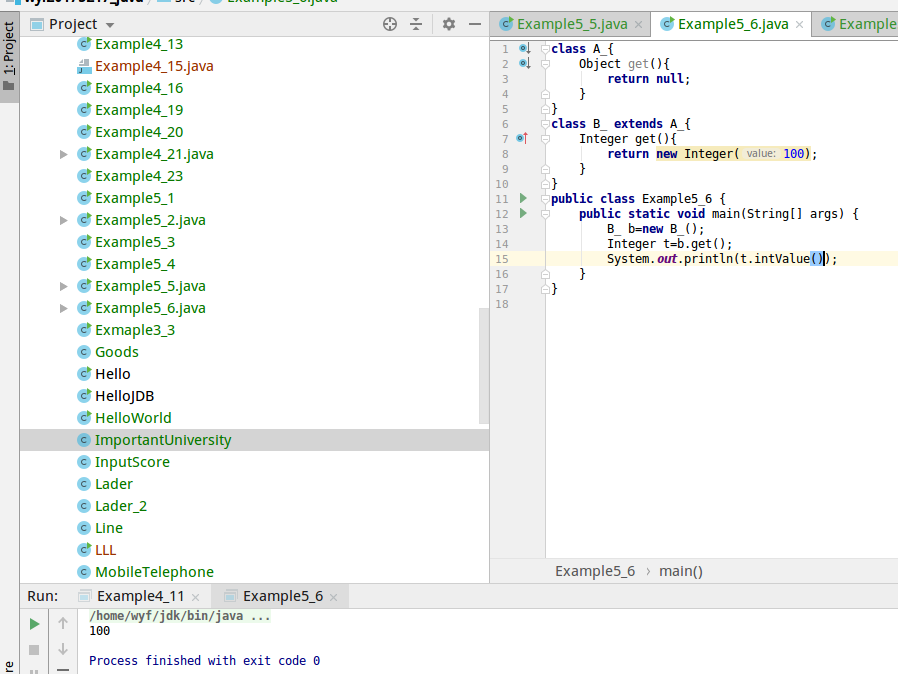Close the Example5_6 run tab
Image resolution: width=898 pixels, height=674 pixels.
tap(334, 597)
